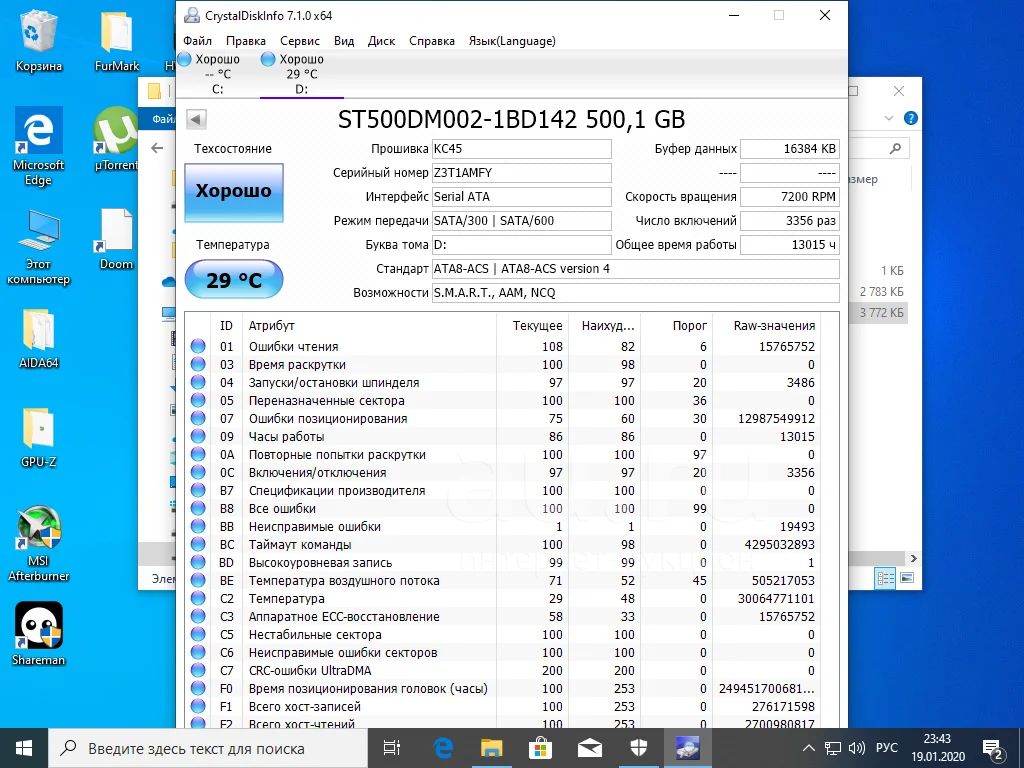Open the Язык(Language) menu
Viewport: 1024px width, 768px height.
[512, 40]
